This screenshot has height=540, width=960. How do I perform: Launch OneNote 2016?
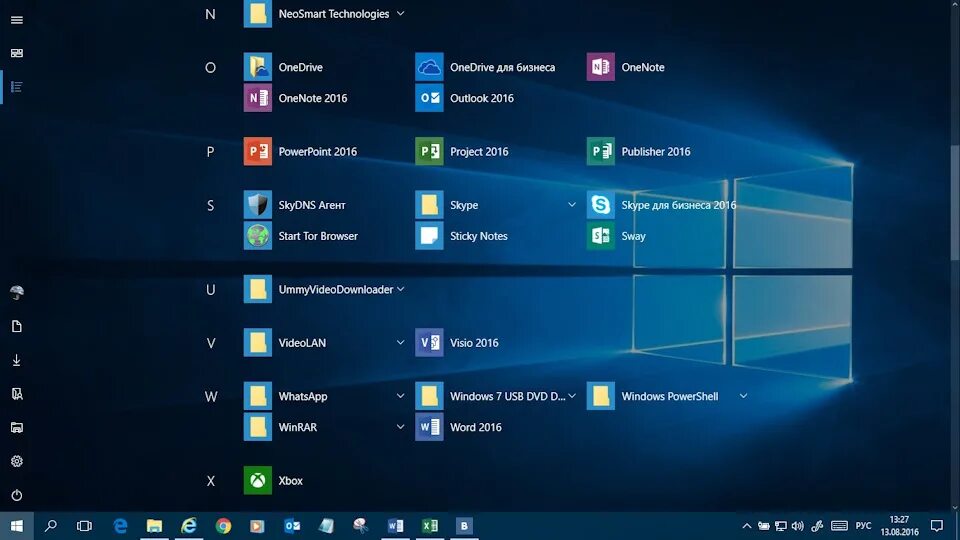coord(296,98)
